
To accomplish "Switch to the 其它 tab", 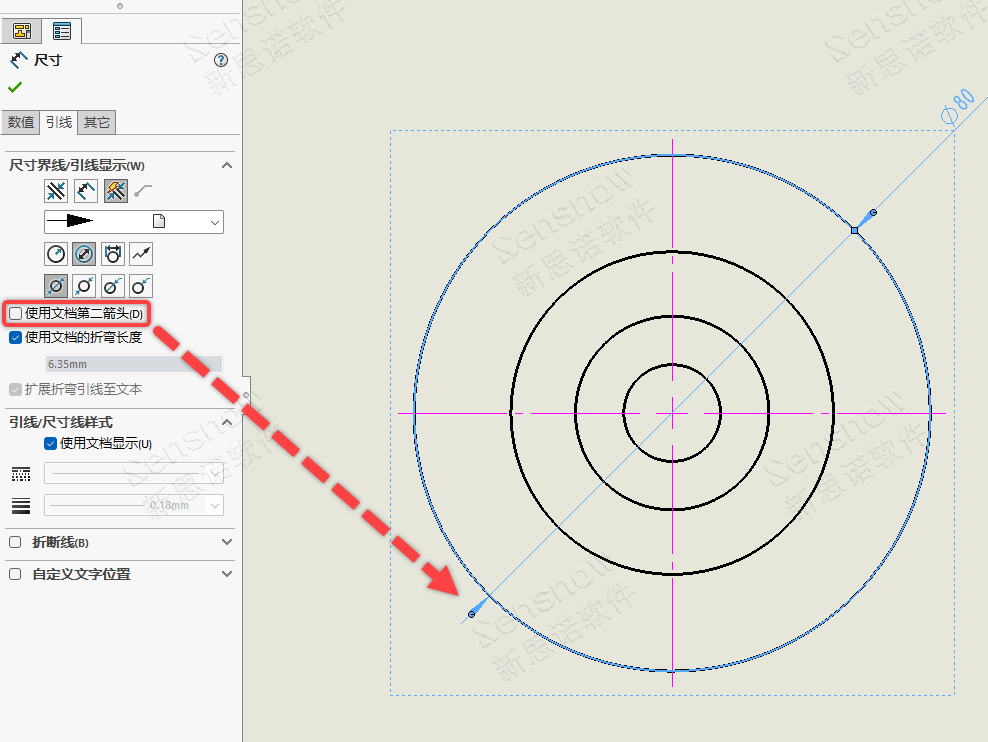I will [x=97, y=122].
